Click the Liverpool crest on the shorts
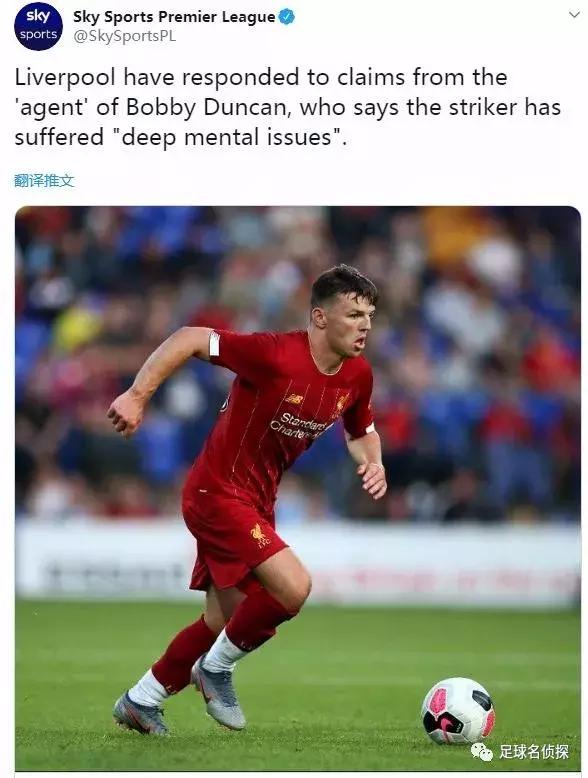588x778 pixels. (259, 536)
